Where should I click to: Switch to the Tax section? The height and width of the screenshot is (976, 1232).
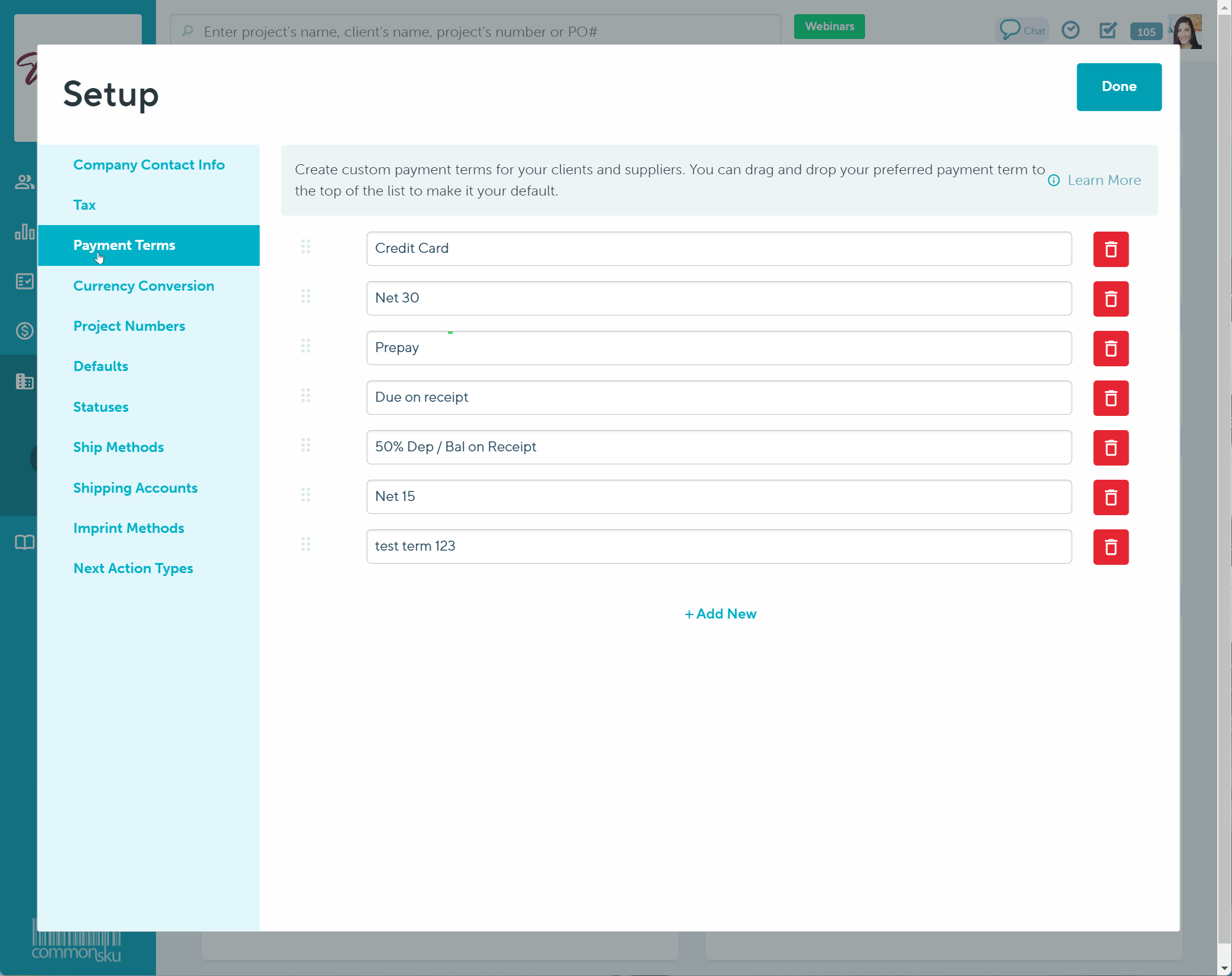84,205
